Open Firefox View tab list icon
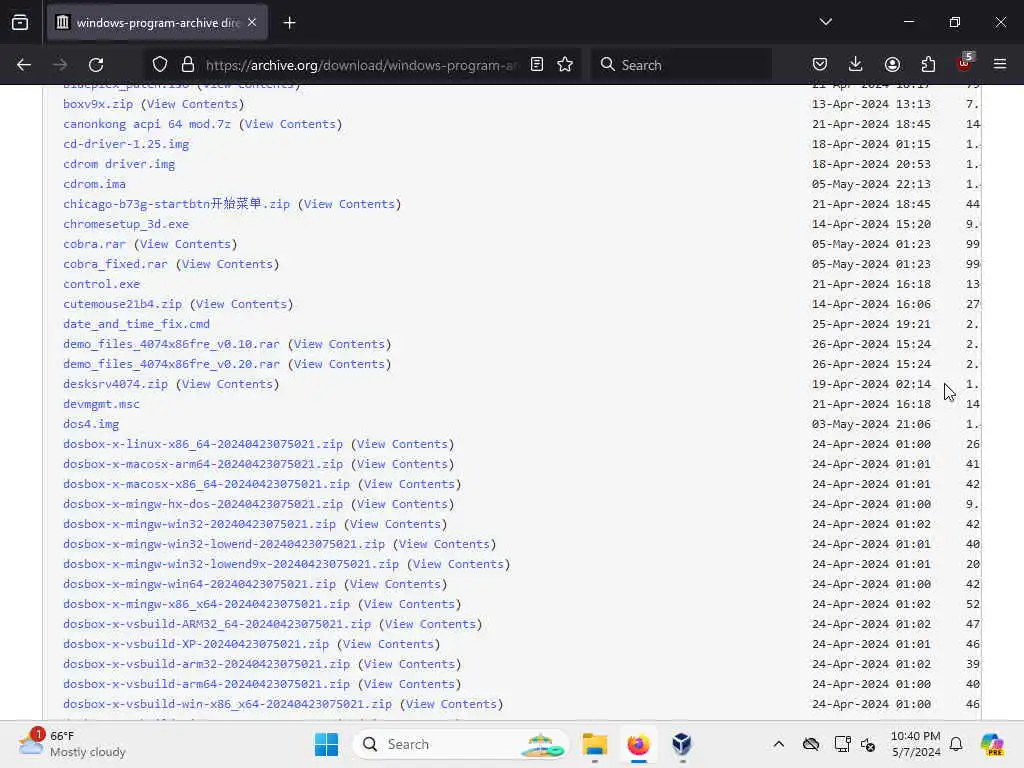Image resolution: width=1024 pixels, height=768 pixels. (x=20, y=22)
